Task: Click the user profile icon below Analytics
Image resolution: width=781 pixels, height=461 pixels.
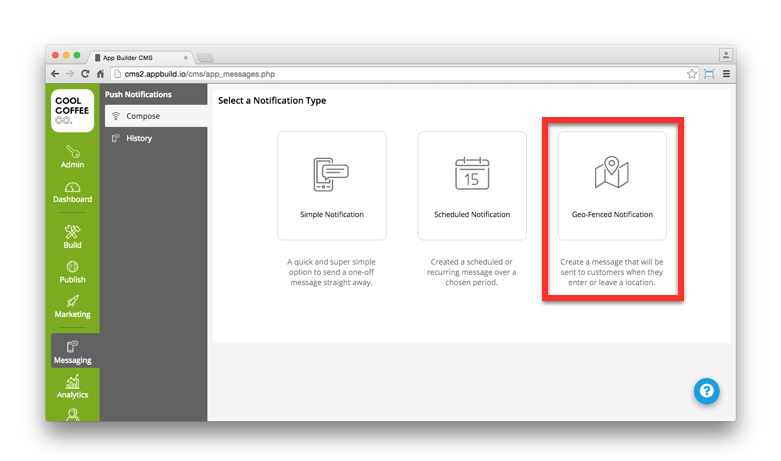Action: pyautogui.click(x=73, y=415)
